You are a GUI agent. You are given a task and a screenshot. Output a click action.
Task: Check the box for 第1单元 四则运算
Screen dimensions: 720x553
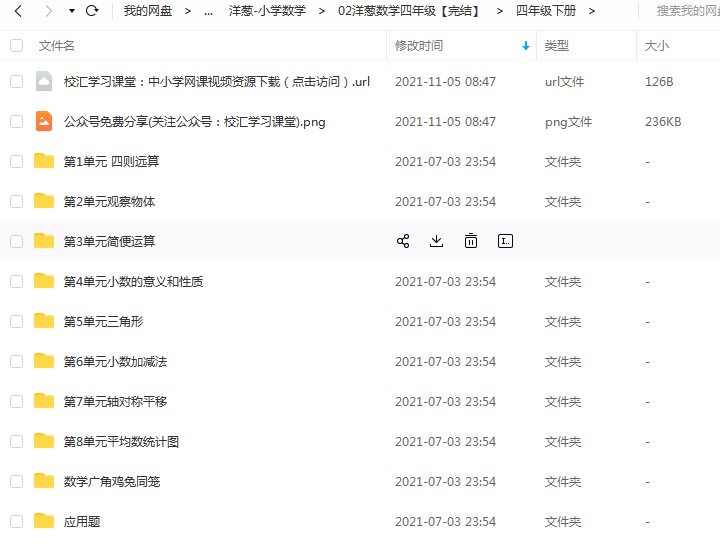[17, 161]
